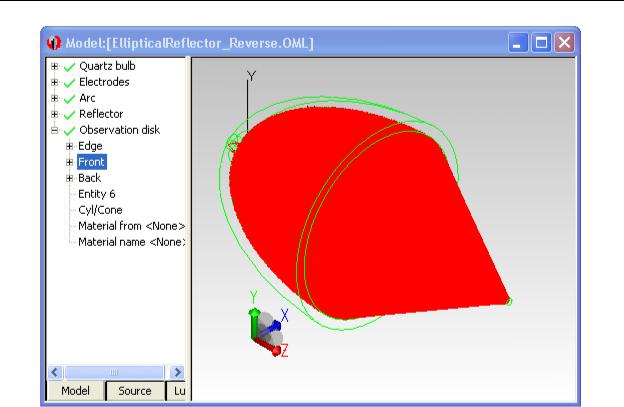The width and height of the screenshot is (624, 407).
Task: Switch to the Model tab
Action: pyautogui.click(x=76, y=391)
